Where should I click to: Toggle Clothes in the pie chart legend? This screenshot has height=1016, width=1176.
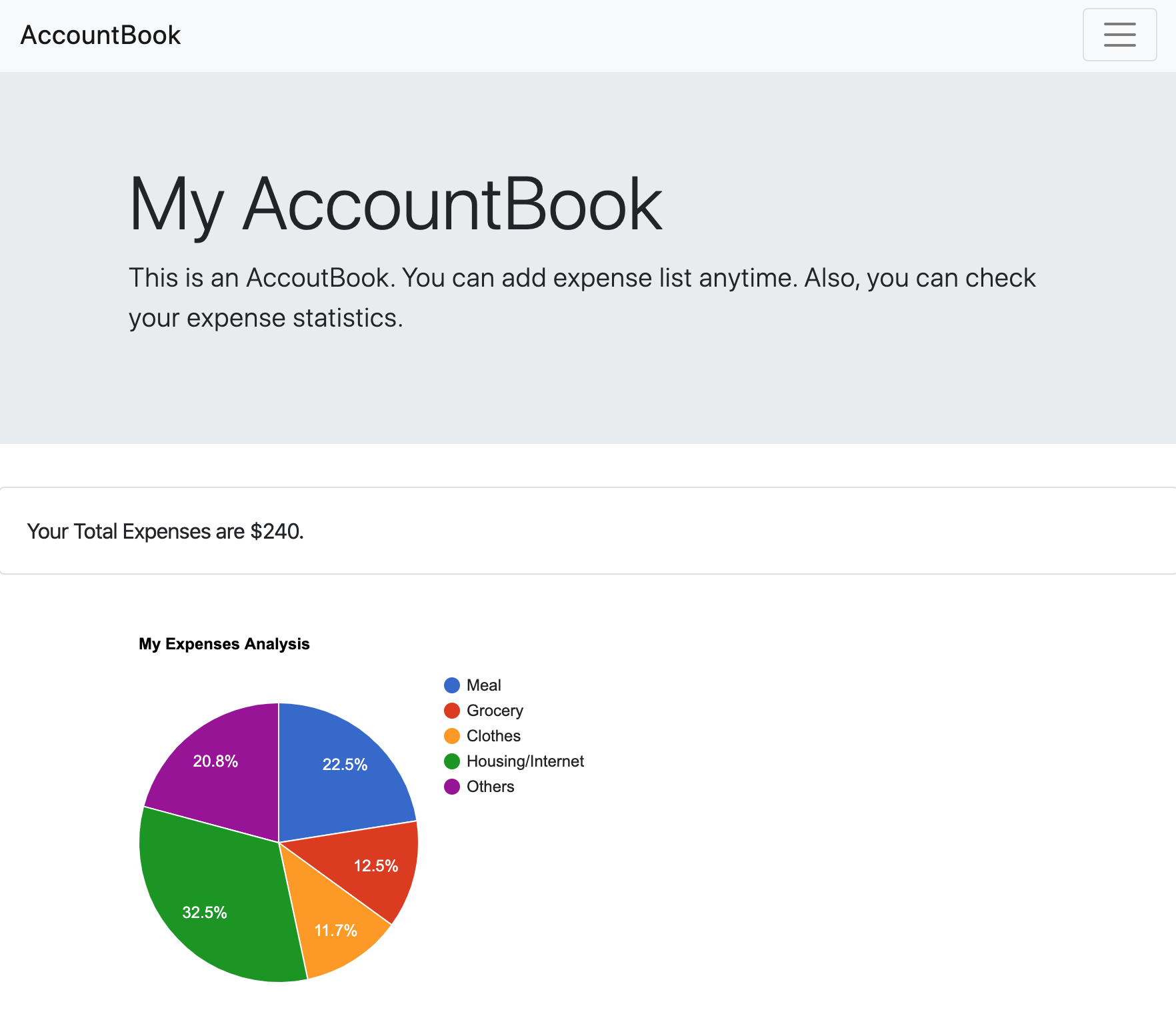[x=493, y=736]
